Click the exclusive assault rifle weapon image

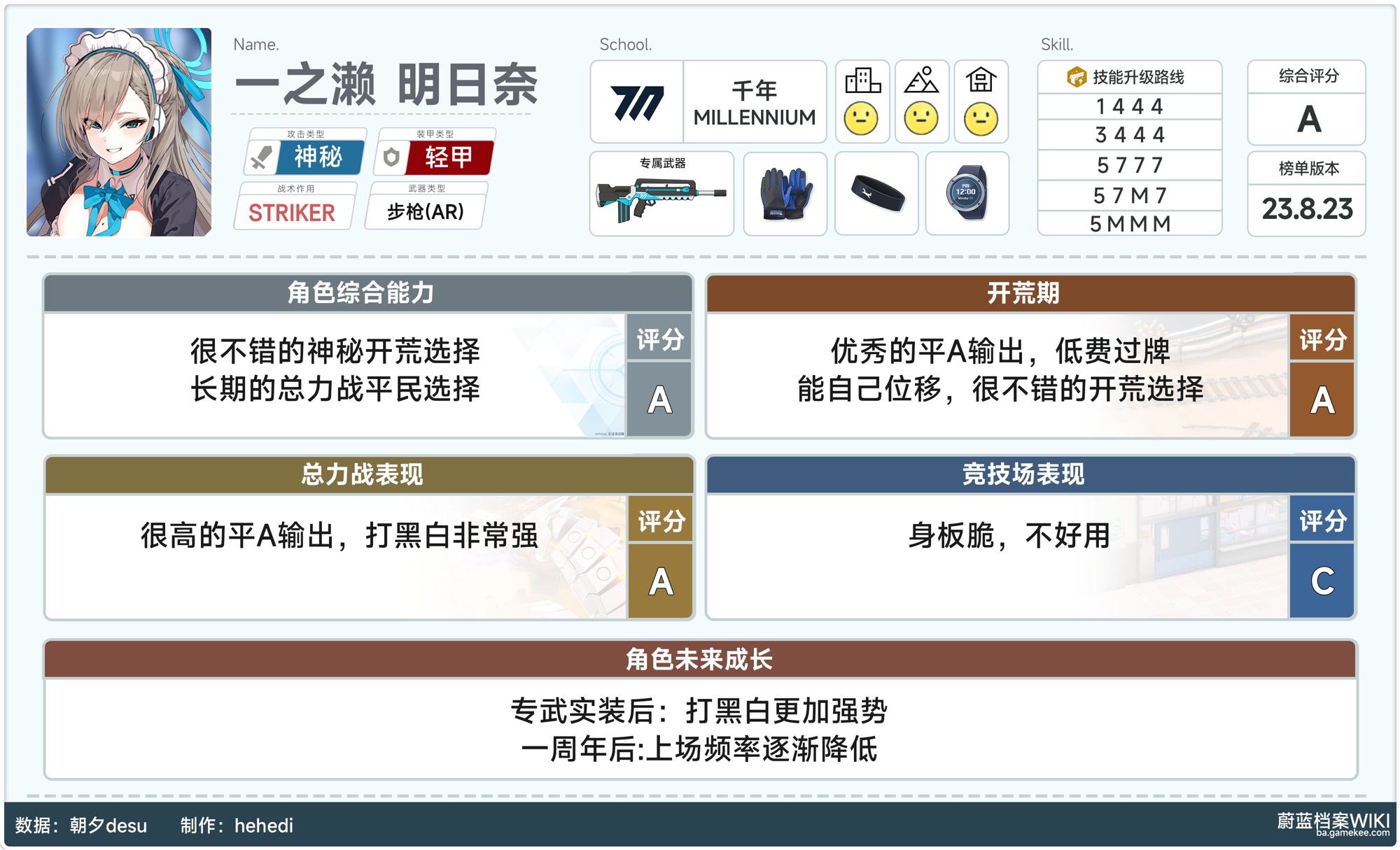pyautogui.click(x=660, y=198)
